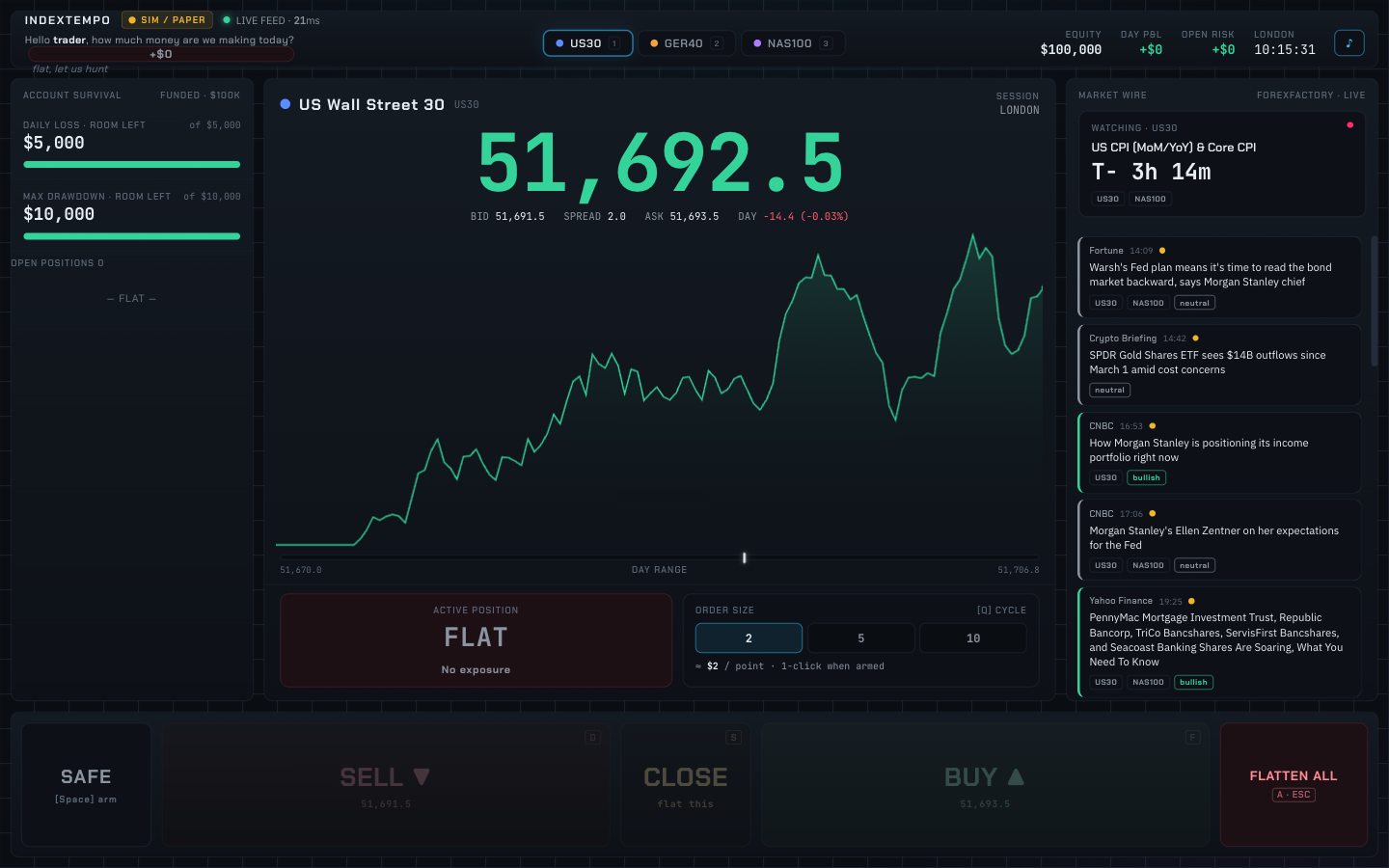Click the OPEN RISK +$0 value

pos(1223,50)
